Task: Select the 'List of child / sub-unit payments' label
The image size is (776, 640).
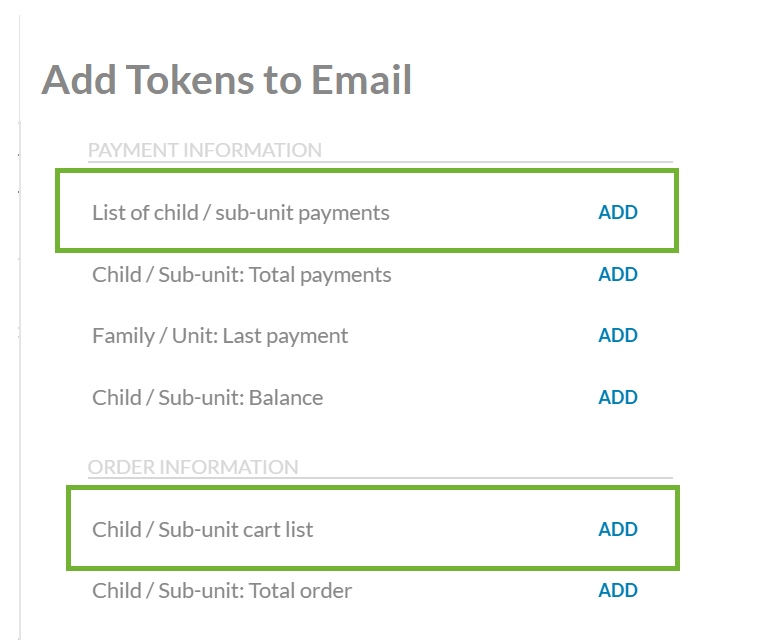Action: coord(240,212)
